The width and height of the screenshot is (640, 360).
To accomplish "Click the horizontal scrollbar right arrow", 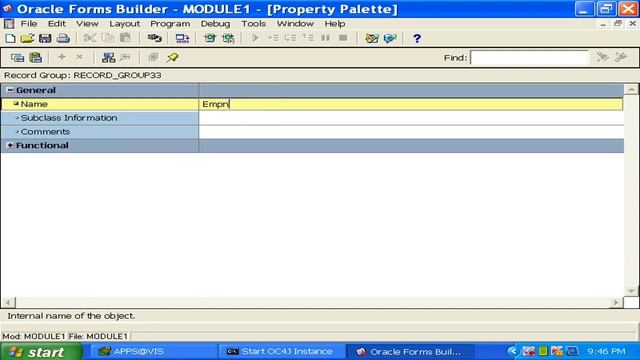I will 616,302.
